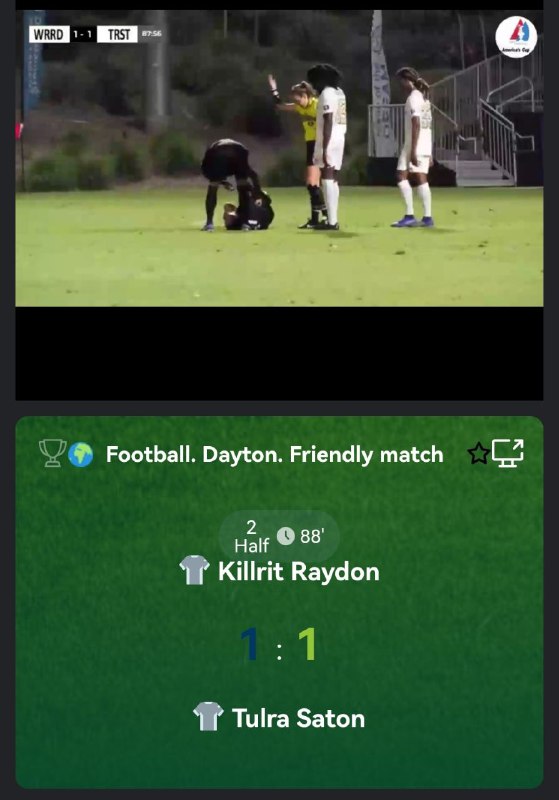
Task: Click the 87:56 timer in video overlay
Action: 151,34
